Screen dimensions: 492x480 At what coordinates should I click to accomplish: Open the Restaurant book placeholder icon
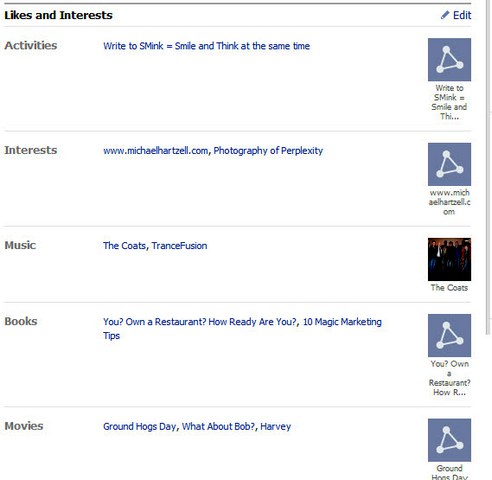pos(449,335)
